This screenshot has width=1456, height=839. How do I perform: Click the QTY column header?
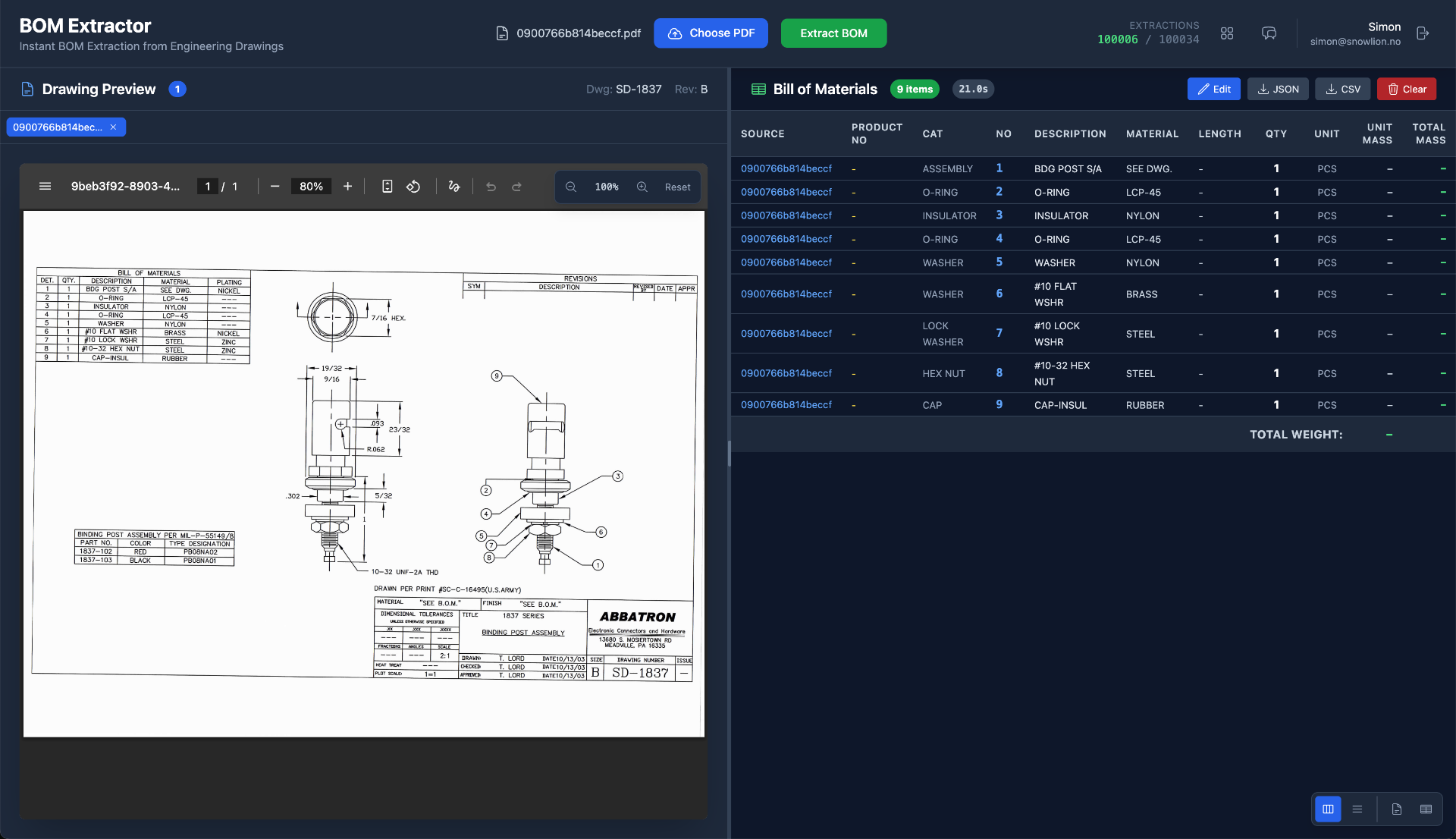(x=1276, y=134)
